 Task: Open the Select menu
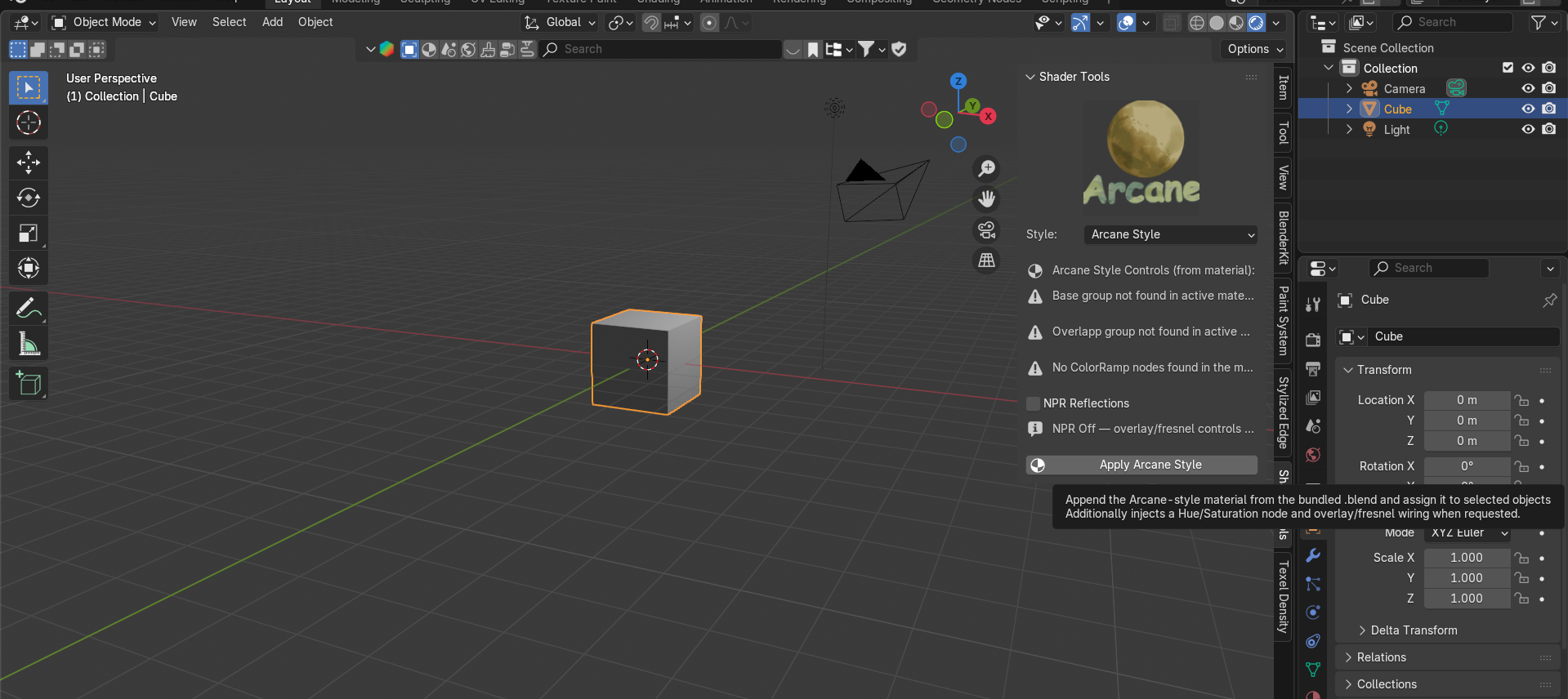[x=229, y=22]
